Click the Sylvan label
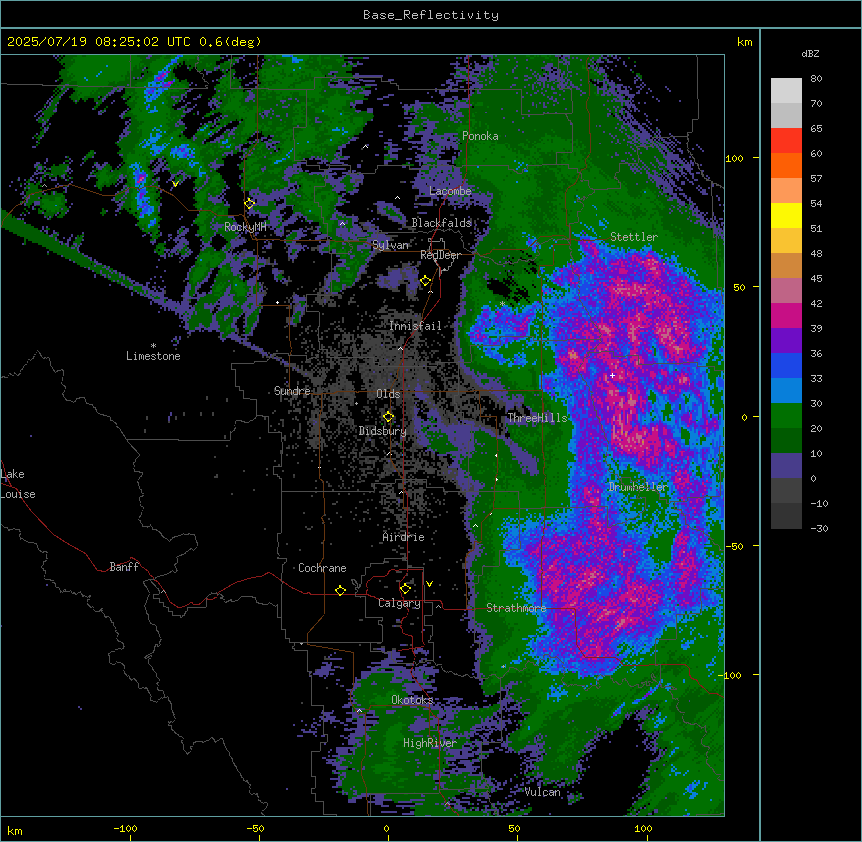The height and width of the screenshot is (842, 862). [390, 245]
